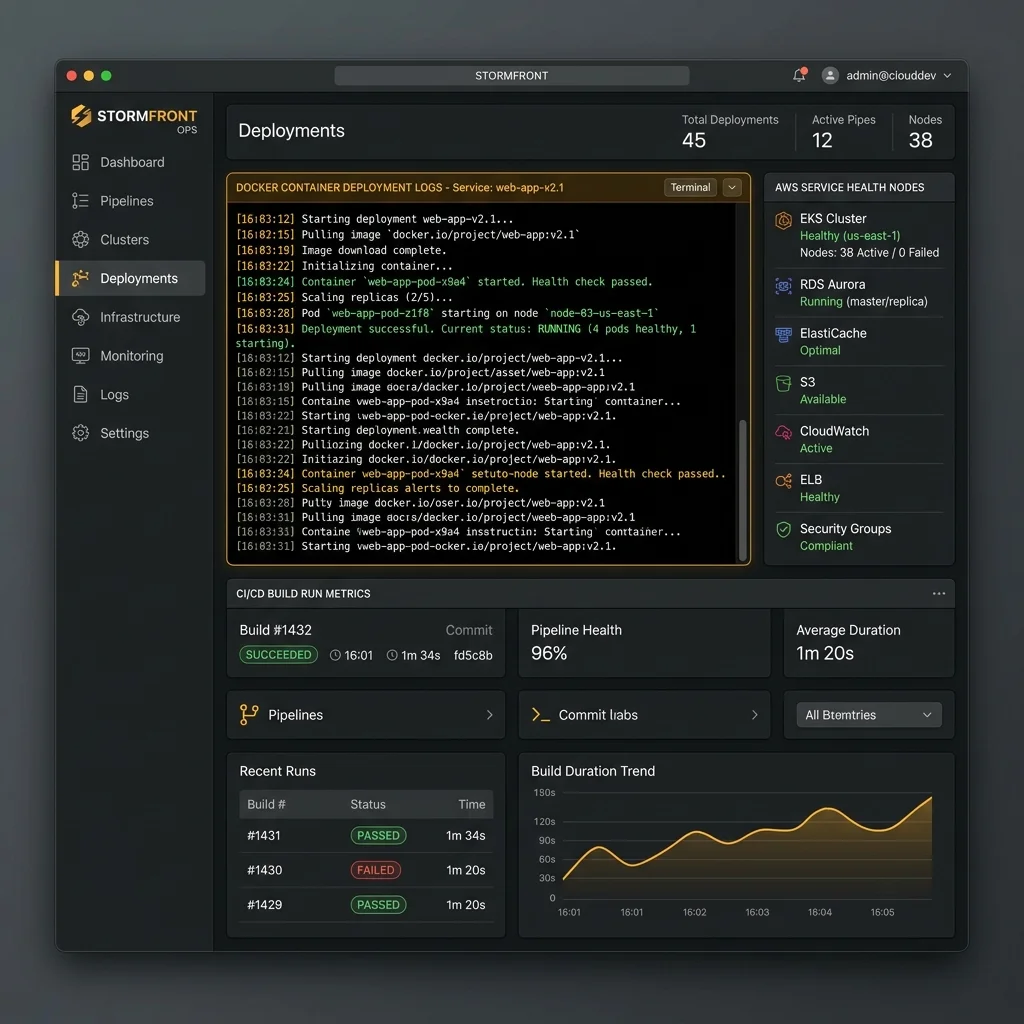This screenshot has height=1024, width=1024.
Task: Click the Clusters icon in sidebar
Action: pos(80,240)
